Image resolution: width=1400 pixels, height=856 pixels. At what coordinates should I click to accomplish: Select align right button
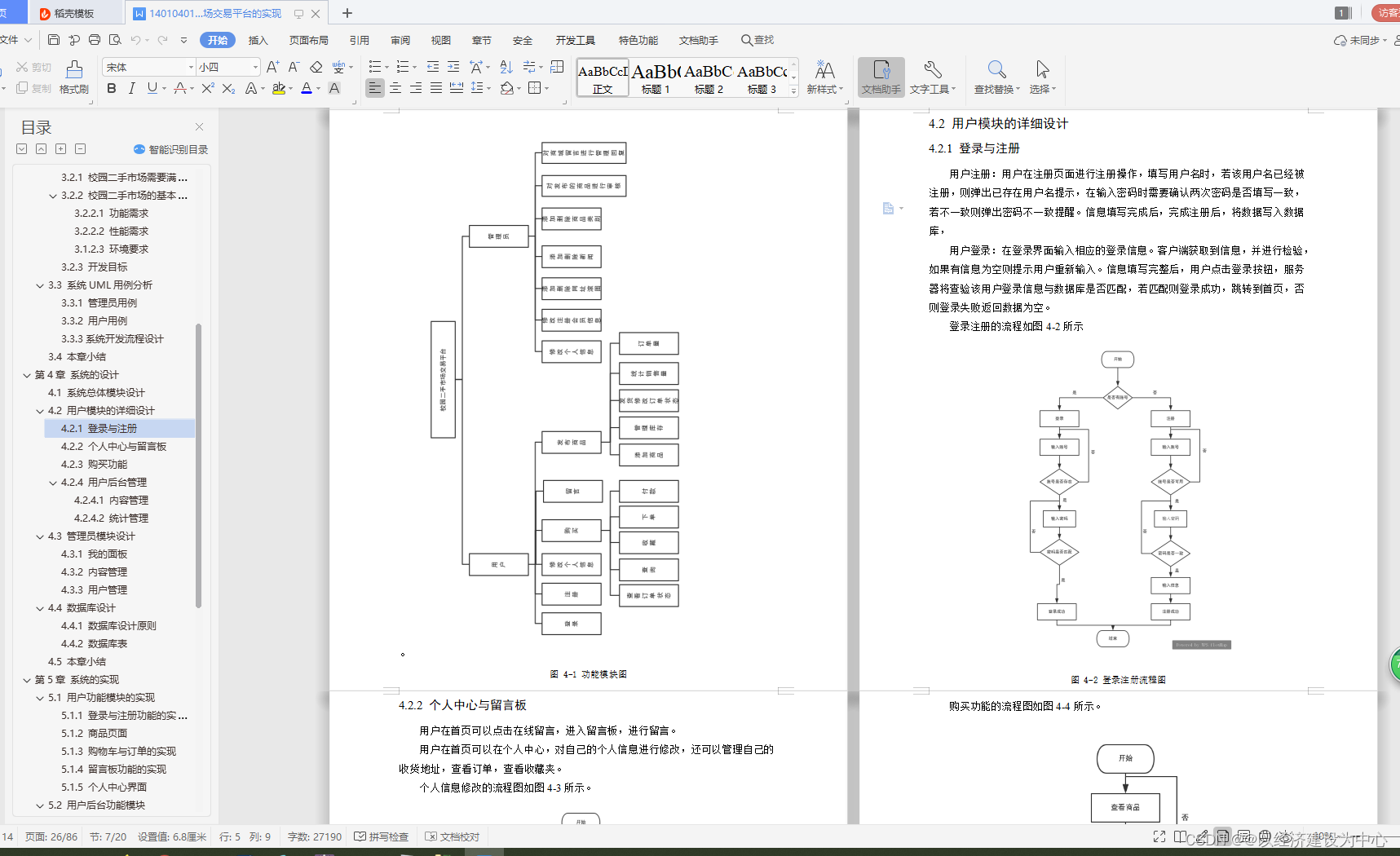(x=416, y=88)
